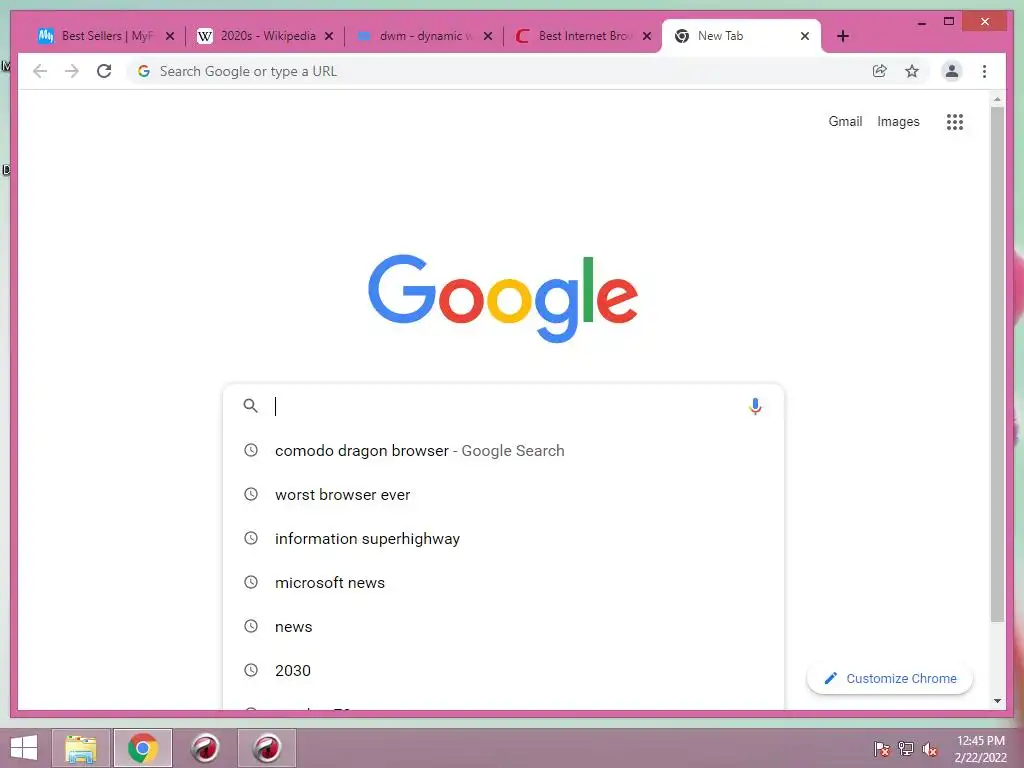Open the Gmail link
This screenshot has width=1024, height=768.
click(x=845, y=121)
